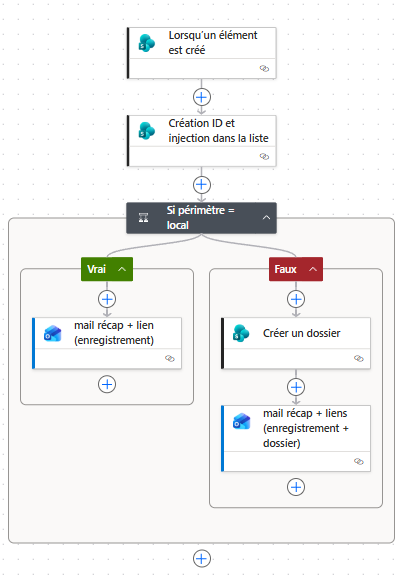
Task: Add new step at bottom of flow
Action: point(202,559)
